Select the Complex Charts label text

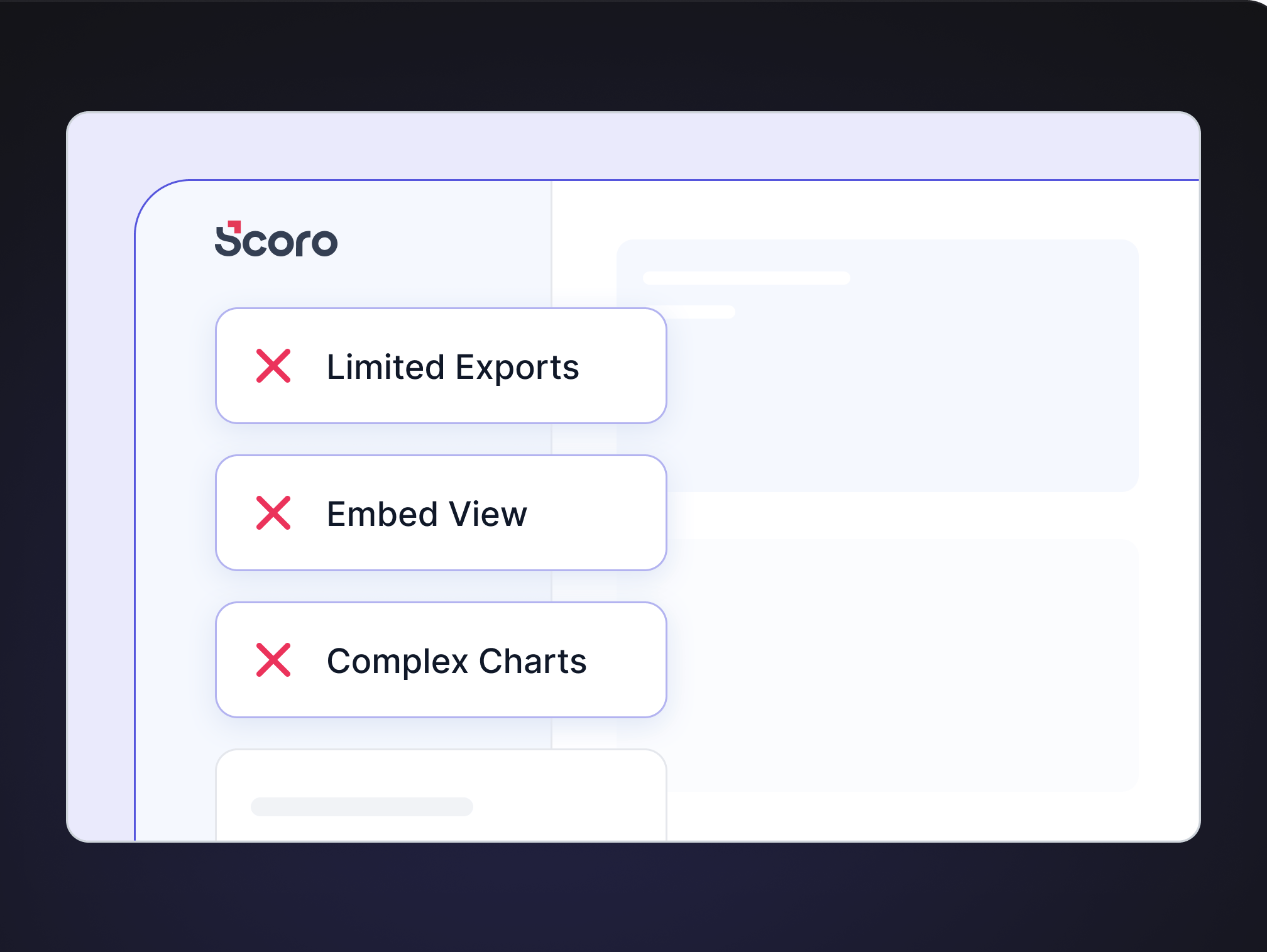pyautogui.click(x=456, y=661)
